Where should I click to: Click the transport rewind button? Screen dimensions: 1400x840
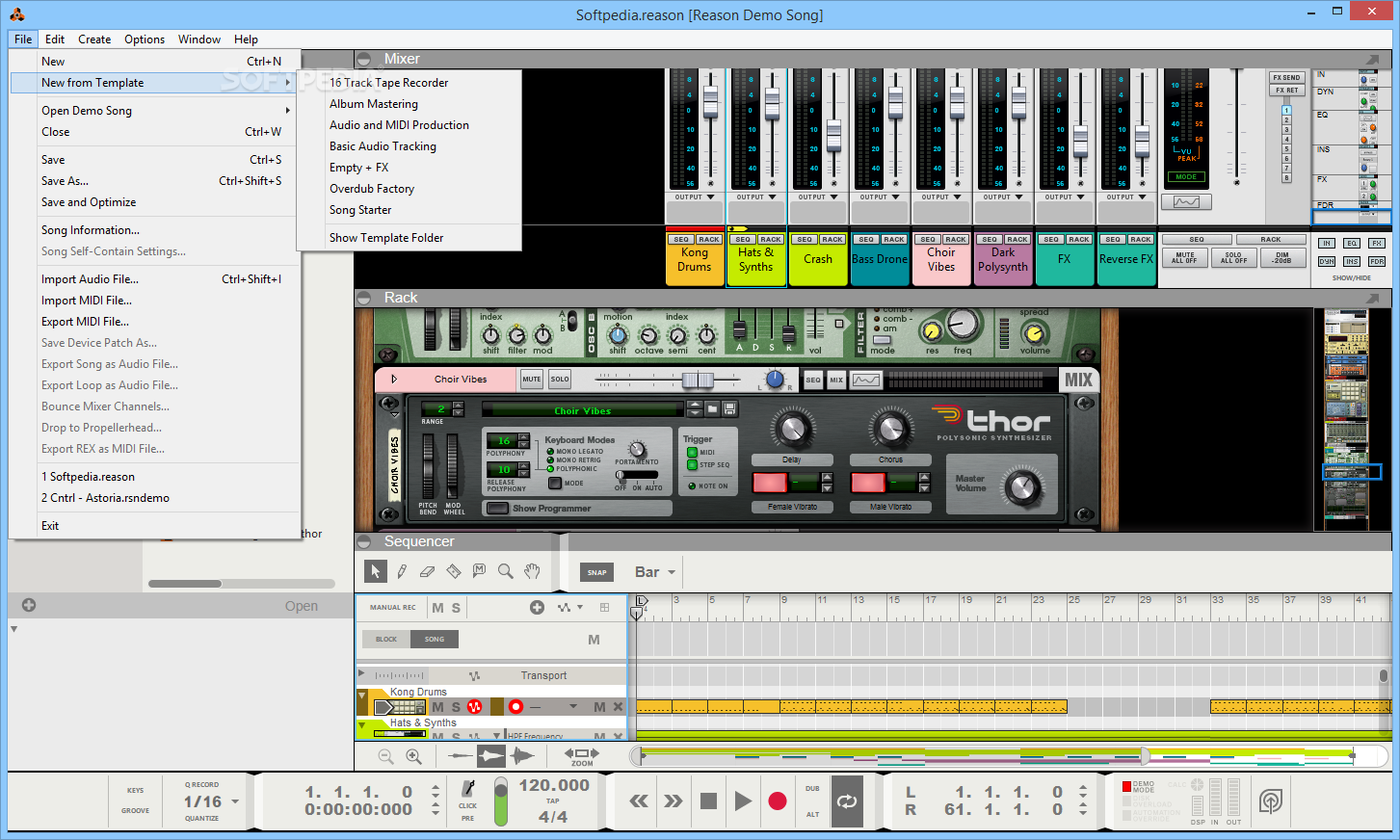(639, 801)
